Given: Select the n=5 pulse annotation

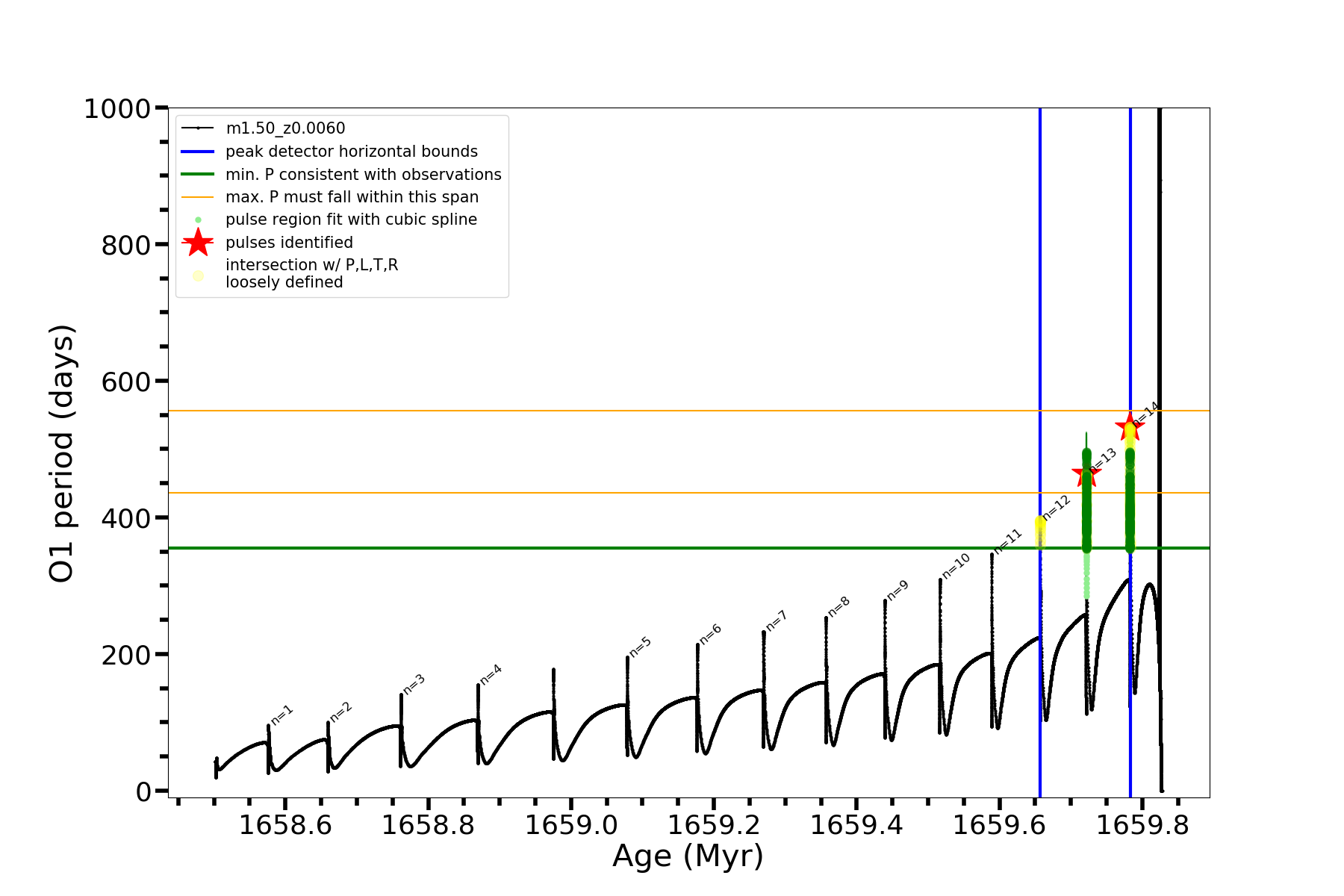Looking at the screenshot, I should [x=640, y=647].
